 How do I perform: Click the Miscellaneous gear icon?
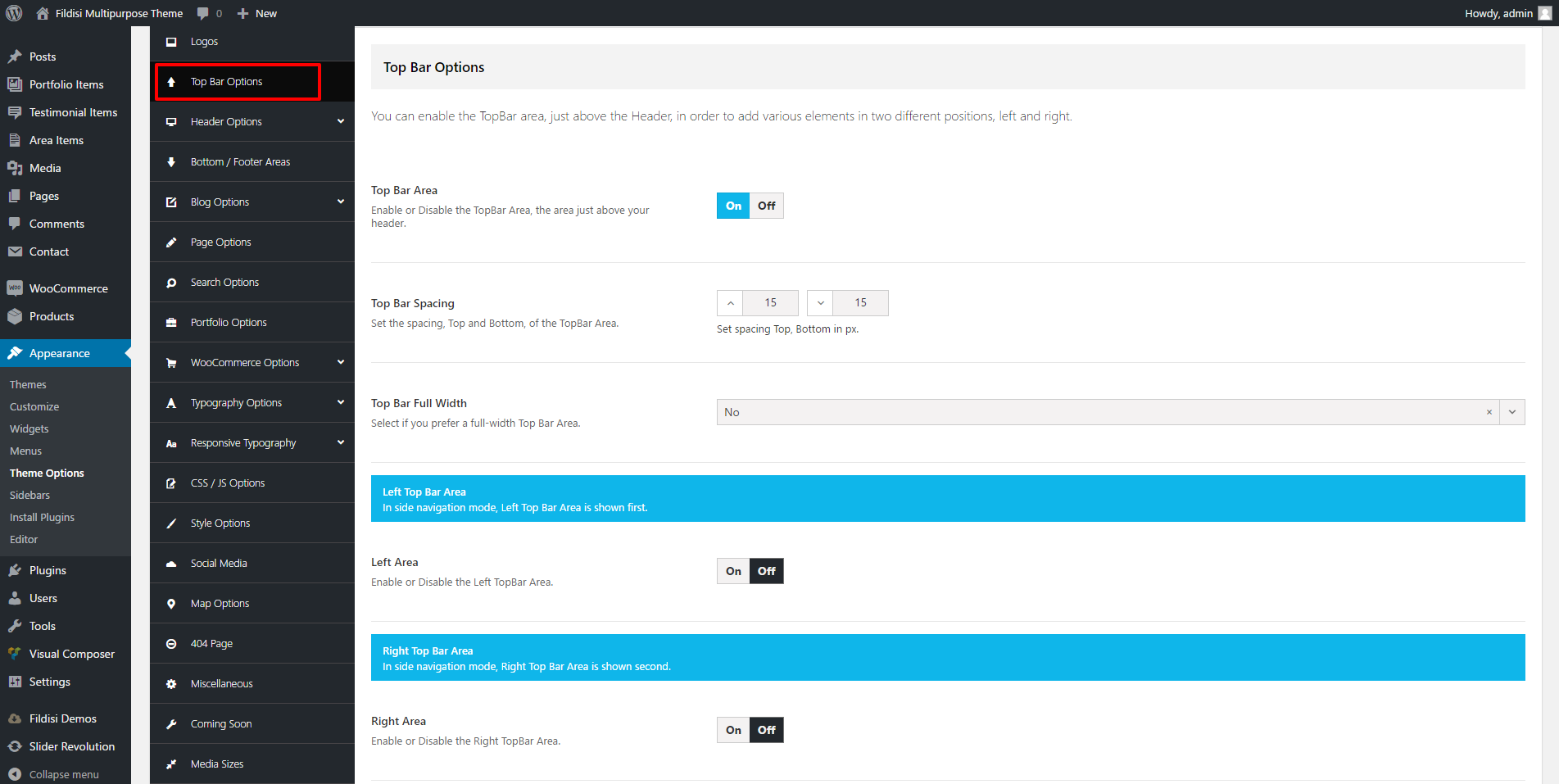[x=171, y=684]
